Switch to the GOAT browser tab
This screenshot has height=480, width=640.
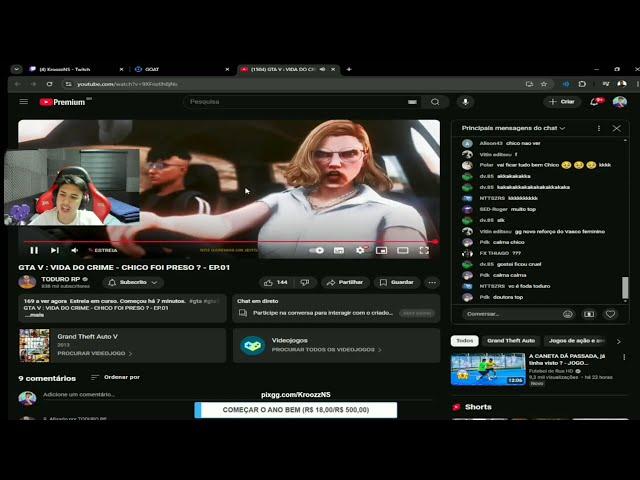point(180,69)
